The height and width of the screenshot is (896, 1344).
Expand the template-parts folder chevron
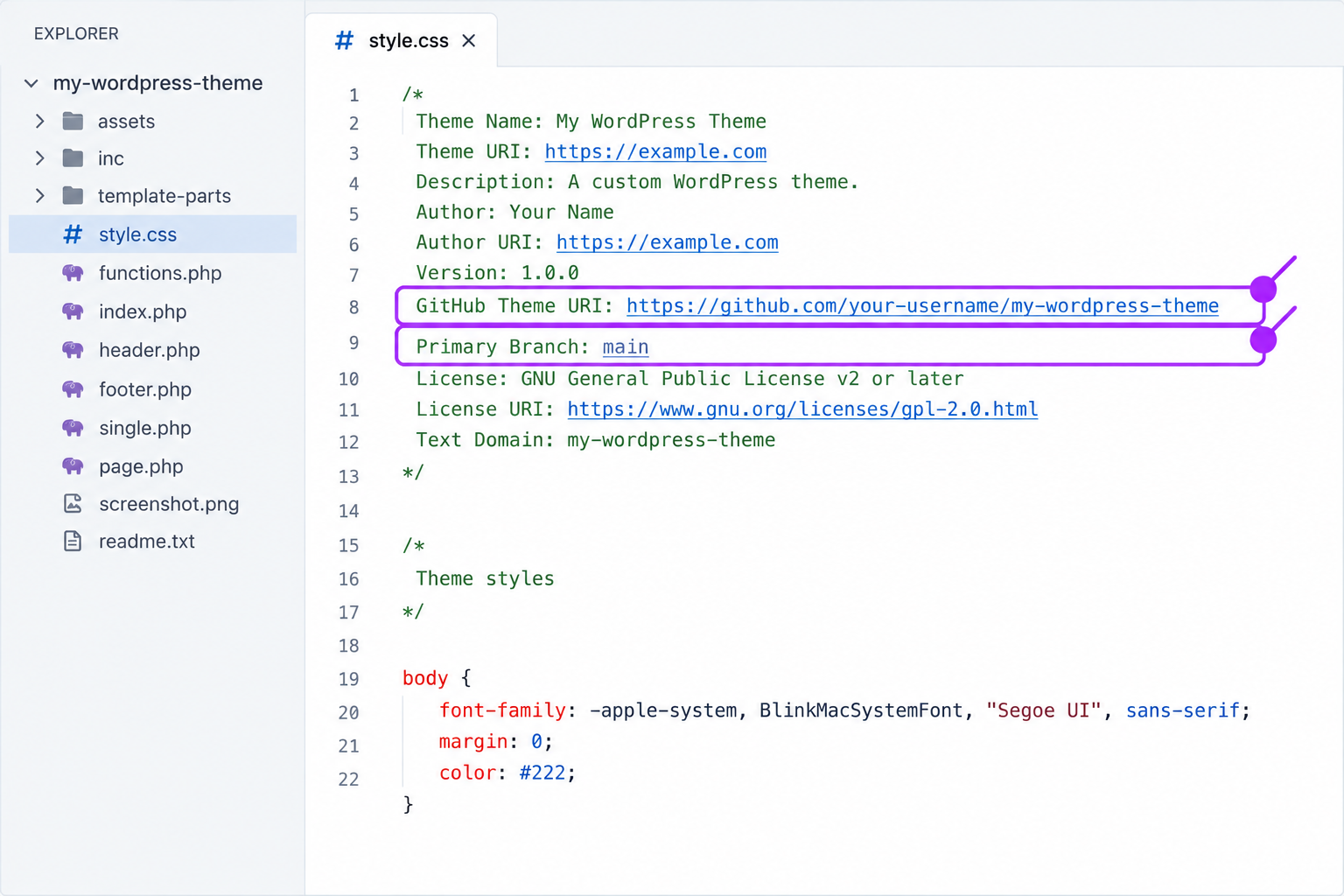pos(39,196)
